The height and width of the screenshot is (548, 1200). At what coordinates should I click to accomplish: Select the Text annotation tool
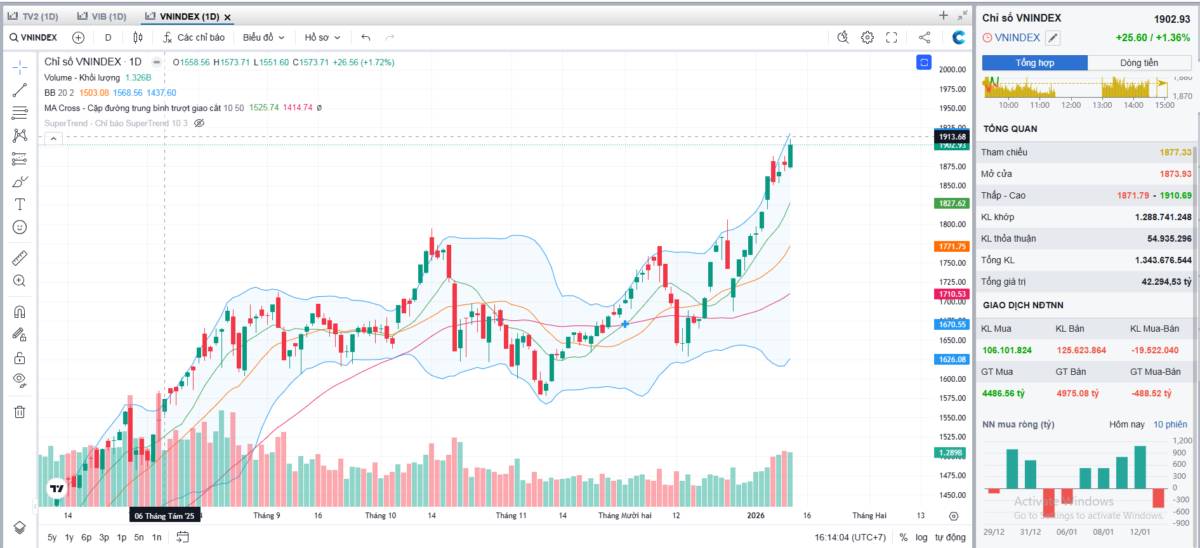tap(19, 204)
